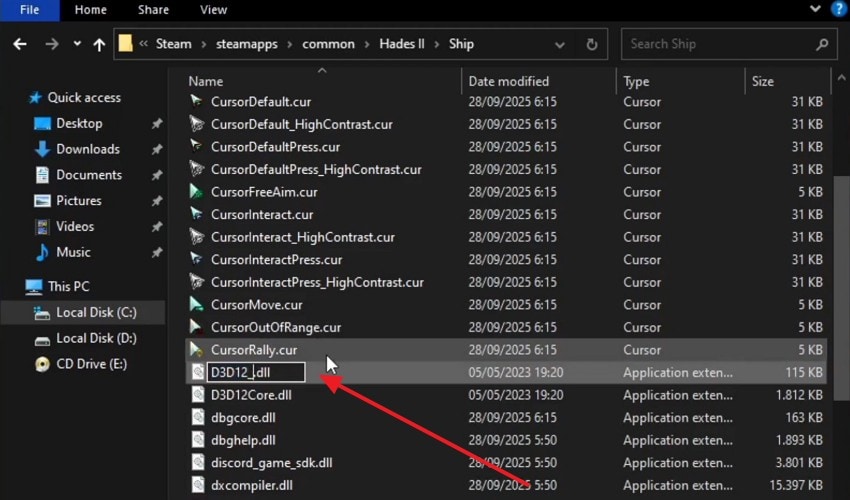Expand the ribbon with the chevron
850x500 pixels.
point(815,9)
